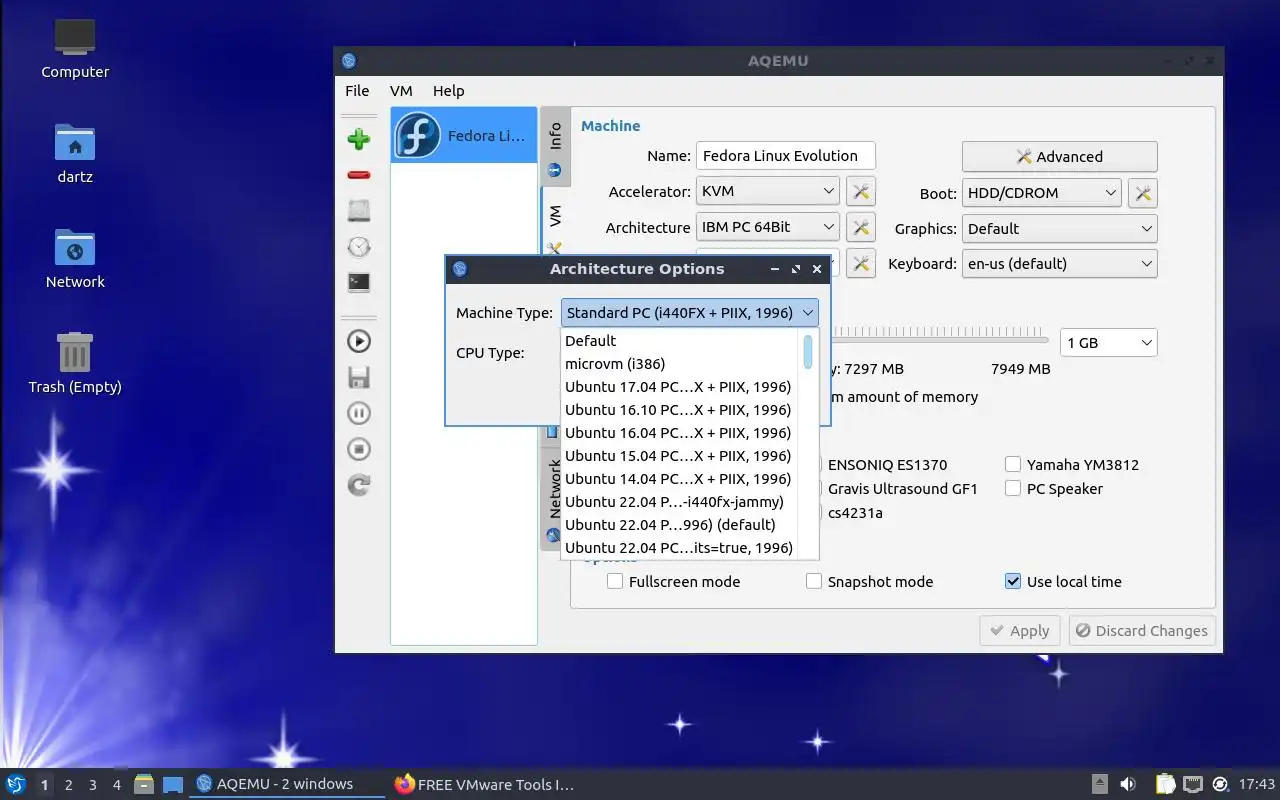Click the red minus Delete VM icon
The width and height of the screenshot is (1280, 800).
[359, 175]
